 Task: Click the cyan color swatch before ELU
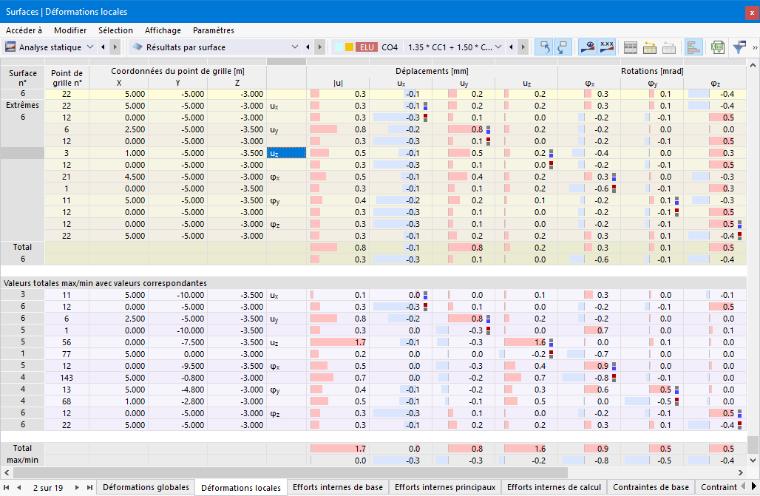338,47
